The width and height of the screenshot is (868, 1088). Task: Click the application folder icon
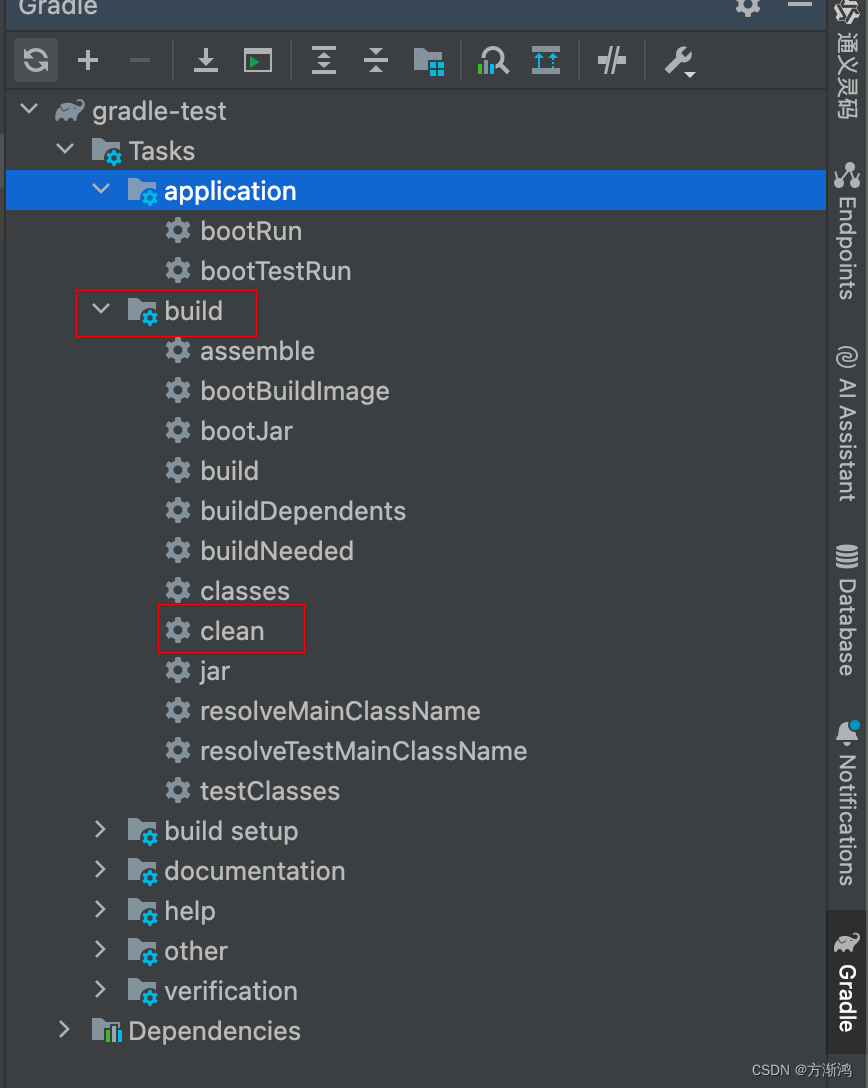click(143, 191)
